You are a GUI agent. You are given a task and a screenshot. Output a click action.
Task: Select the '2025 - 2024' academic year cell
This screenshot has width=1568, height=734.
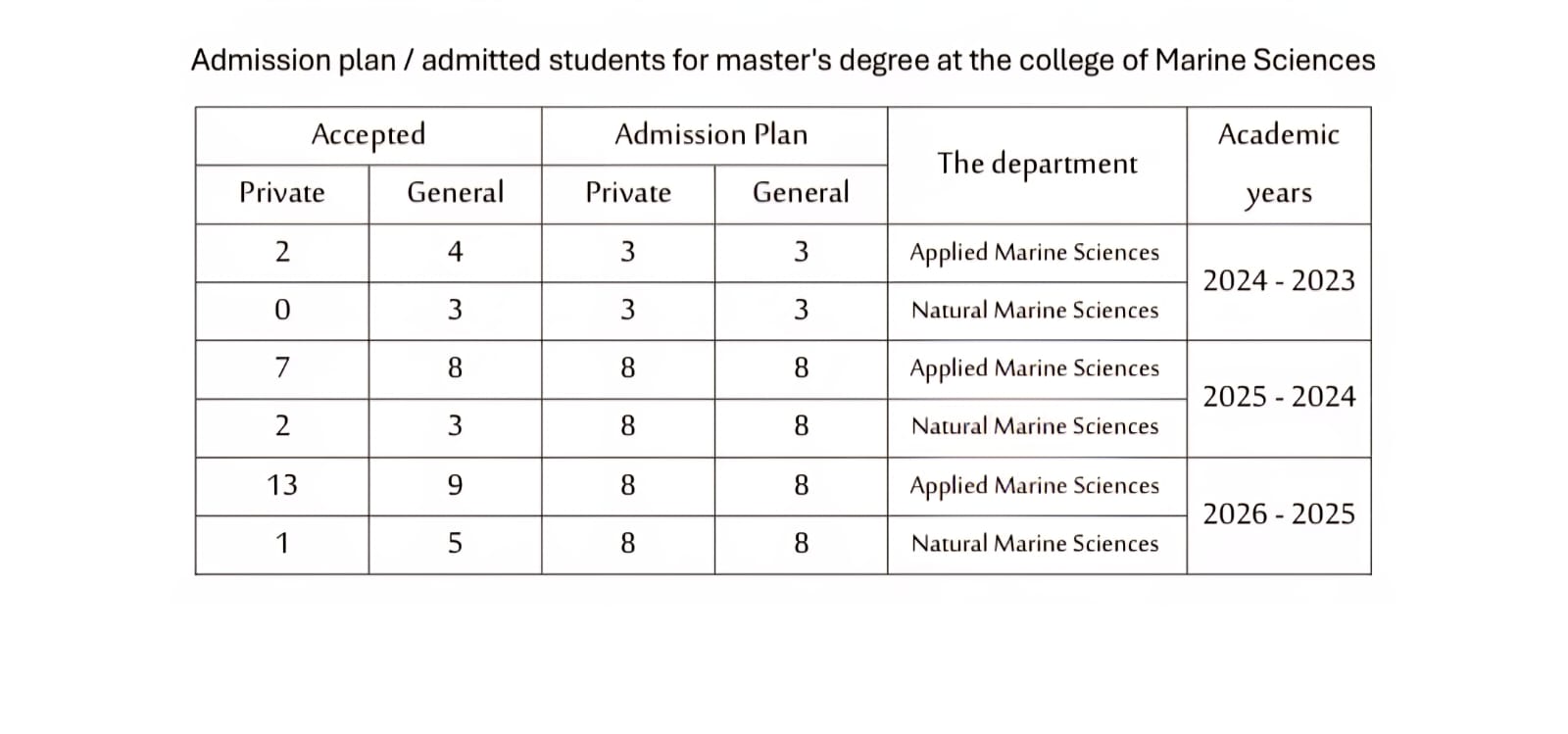1278,397
